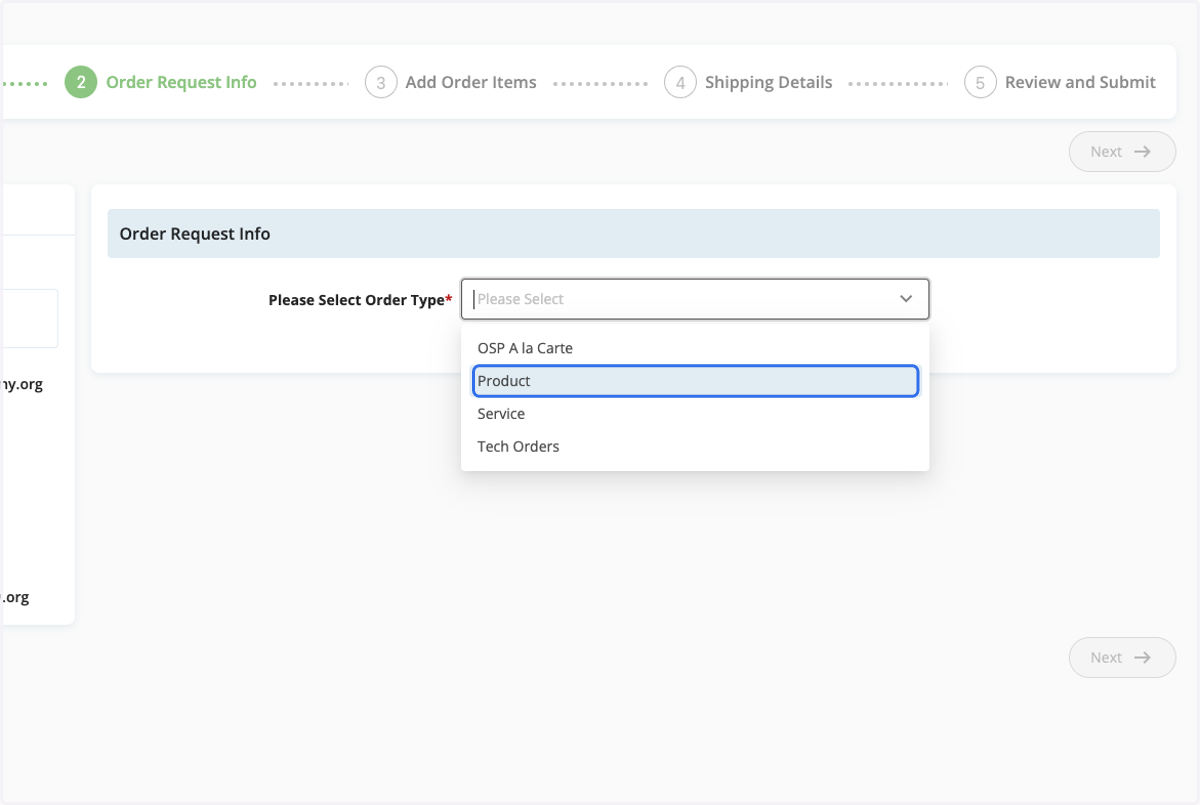Viewport: 1200px width, 805px height.
Task: Click the Please Select Order Type label
Action: (x=360, y=300)
